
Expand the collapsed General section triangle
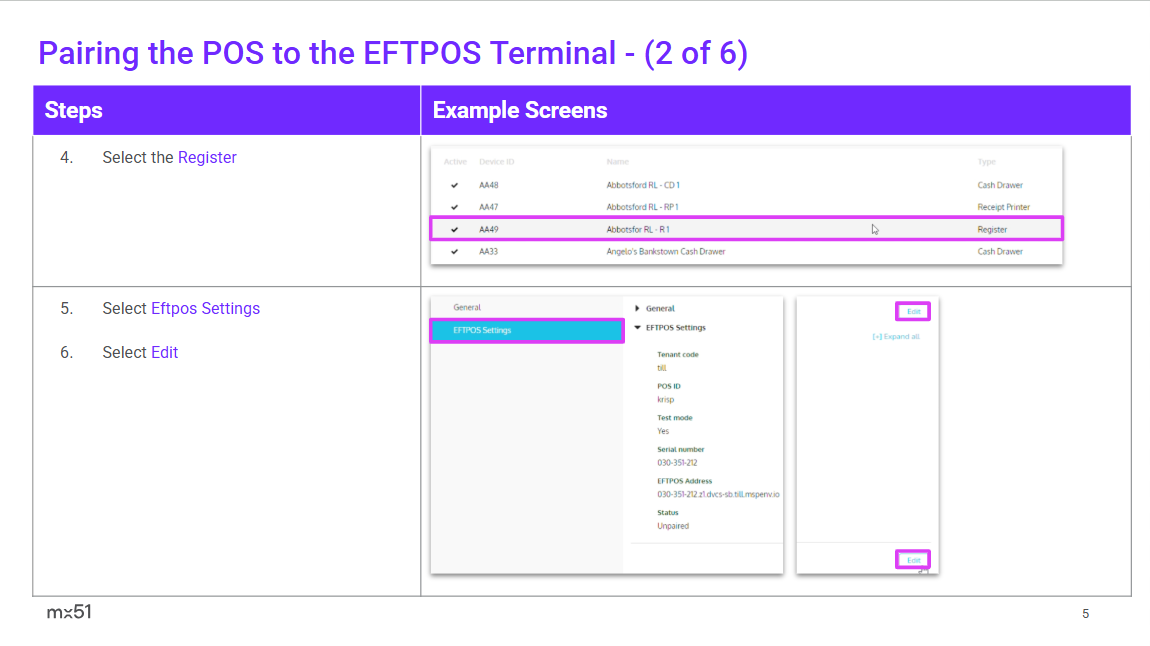(x=638, y=309)
